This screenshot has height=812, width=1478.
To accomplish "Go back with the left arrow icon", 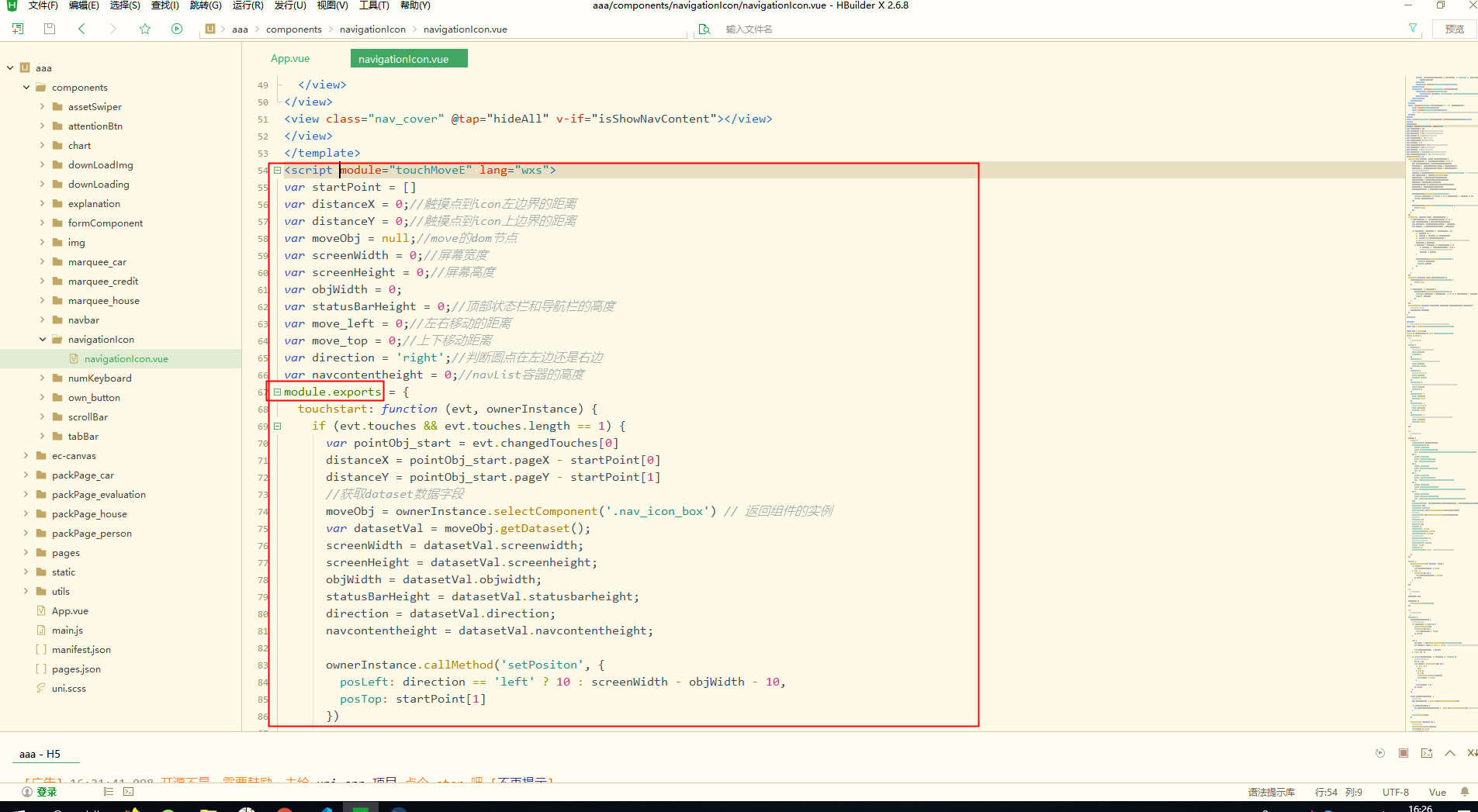I will click(81, 29).
